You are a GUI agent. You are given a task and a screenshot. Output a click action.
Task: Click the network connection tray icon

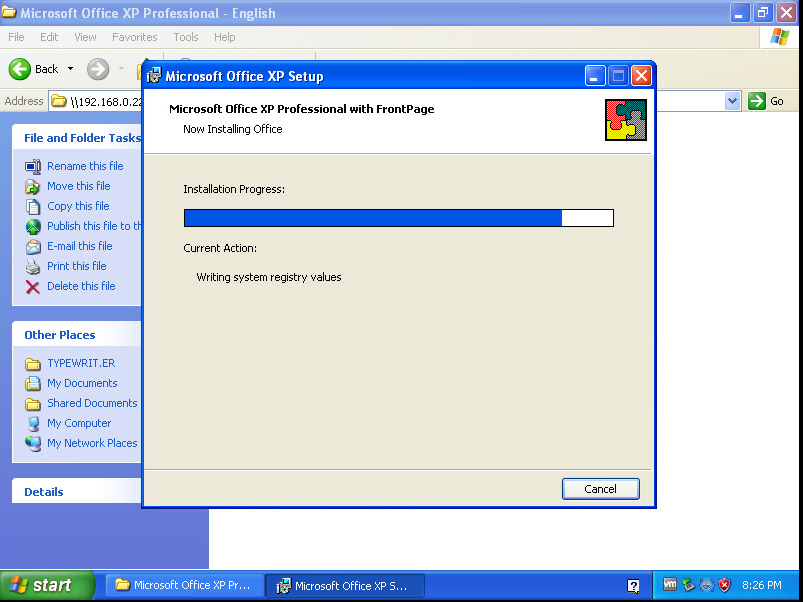click(707, 585)
